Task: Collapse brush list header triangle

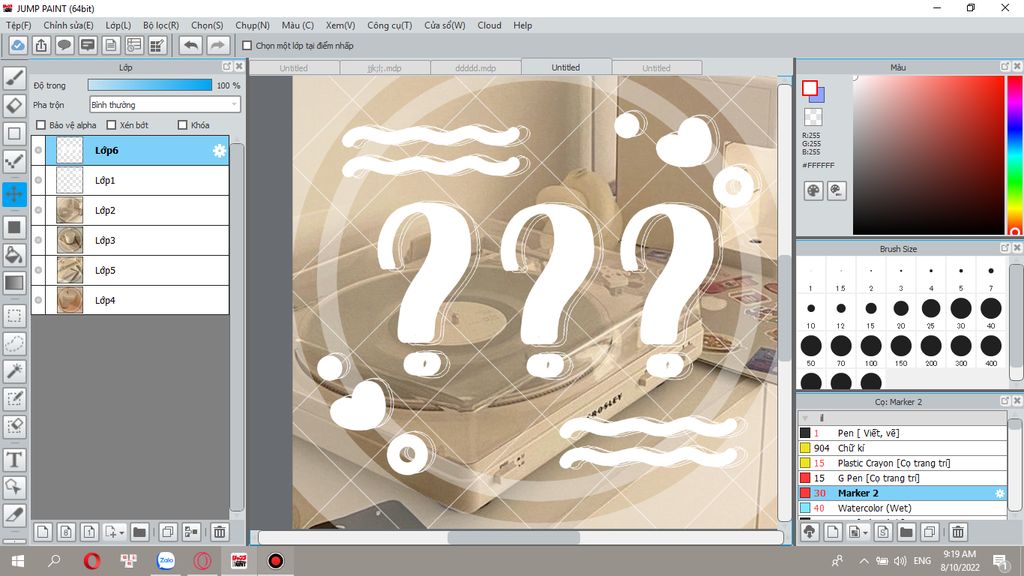Action: coord(805,418)
